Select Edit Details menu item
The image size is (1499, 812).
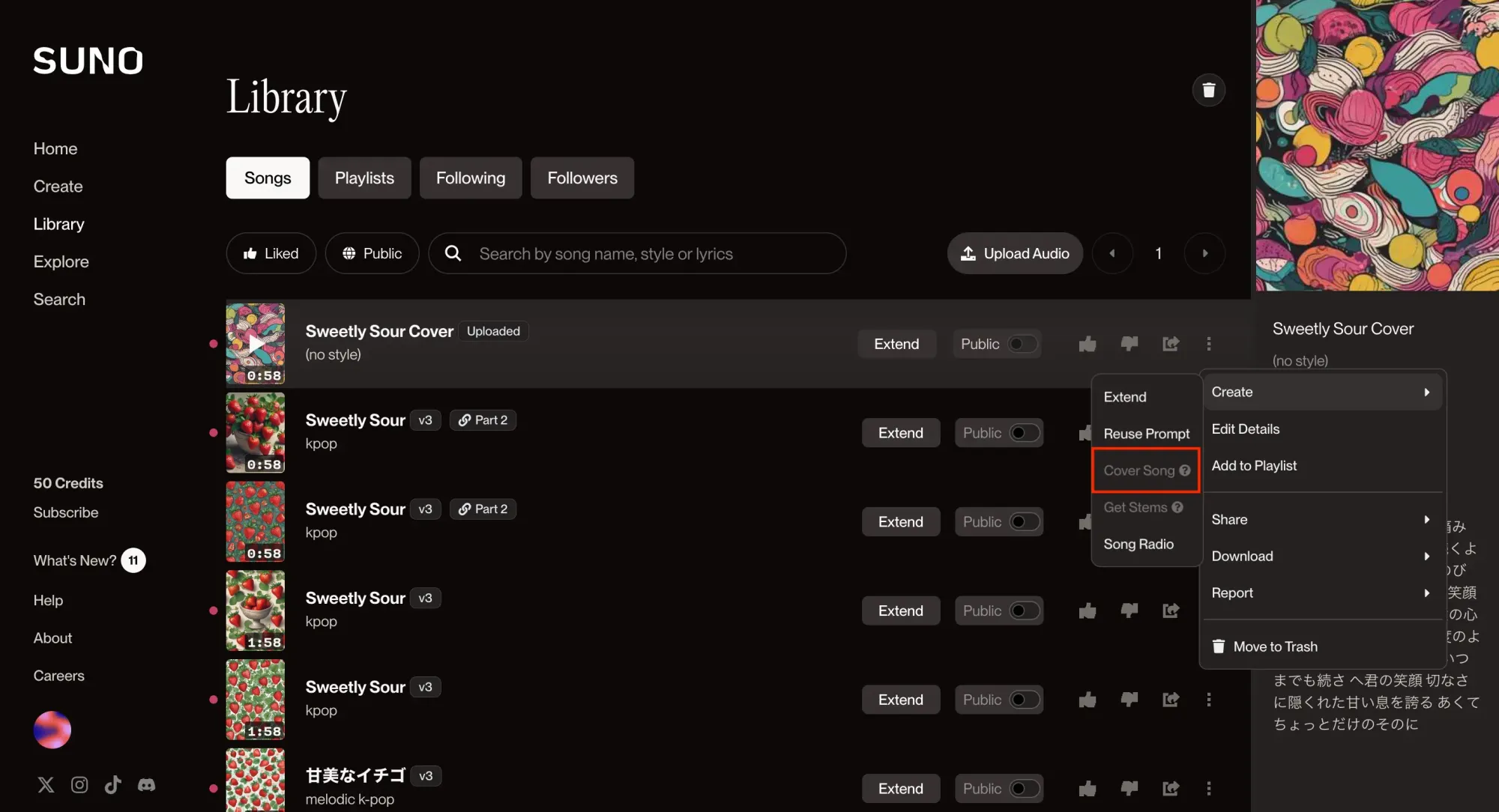1322,428
